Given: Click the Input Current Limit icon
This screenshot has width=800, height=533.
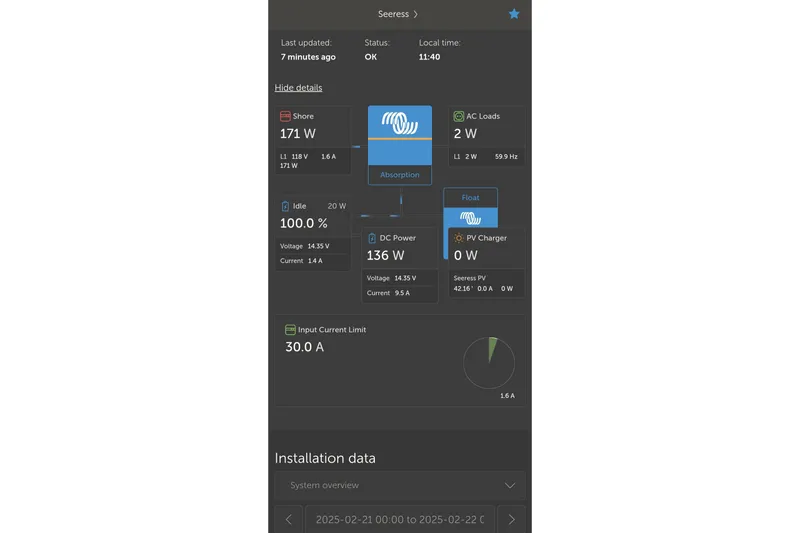Looking at the screenshot, I should coord(290,330).
